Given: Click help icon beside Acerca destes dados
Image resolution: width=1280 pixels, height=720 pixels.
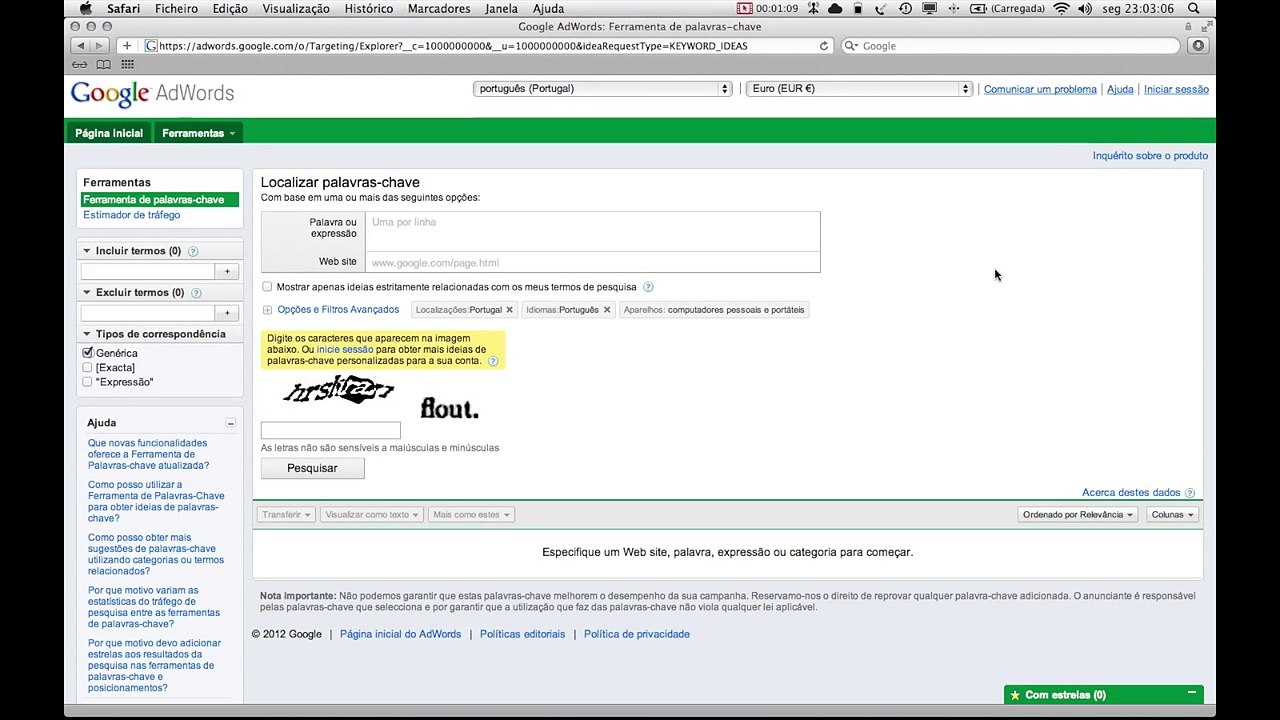Looking at the screenshot, I should point(1190,493).
